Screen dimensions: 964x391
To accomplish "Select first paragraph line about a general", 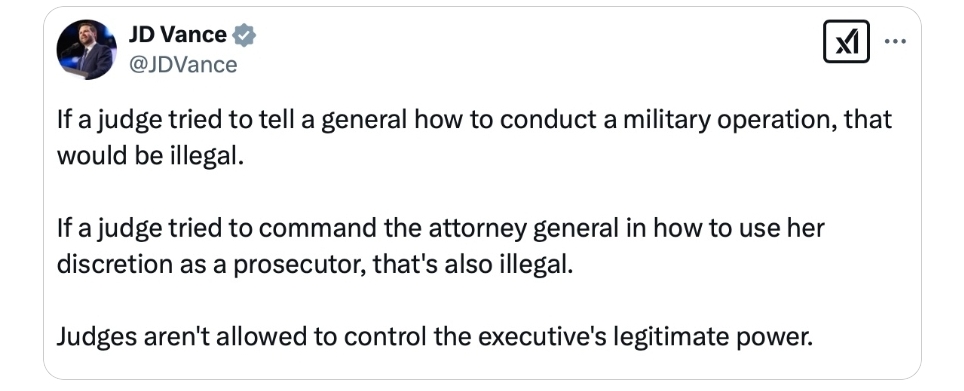I will pyautogui.click(x=474, y=119).
